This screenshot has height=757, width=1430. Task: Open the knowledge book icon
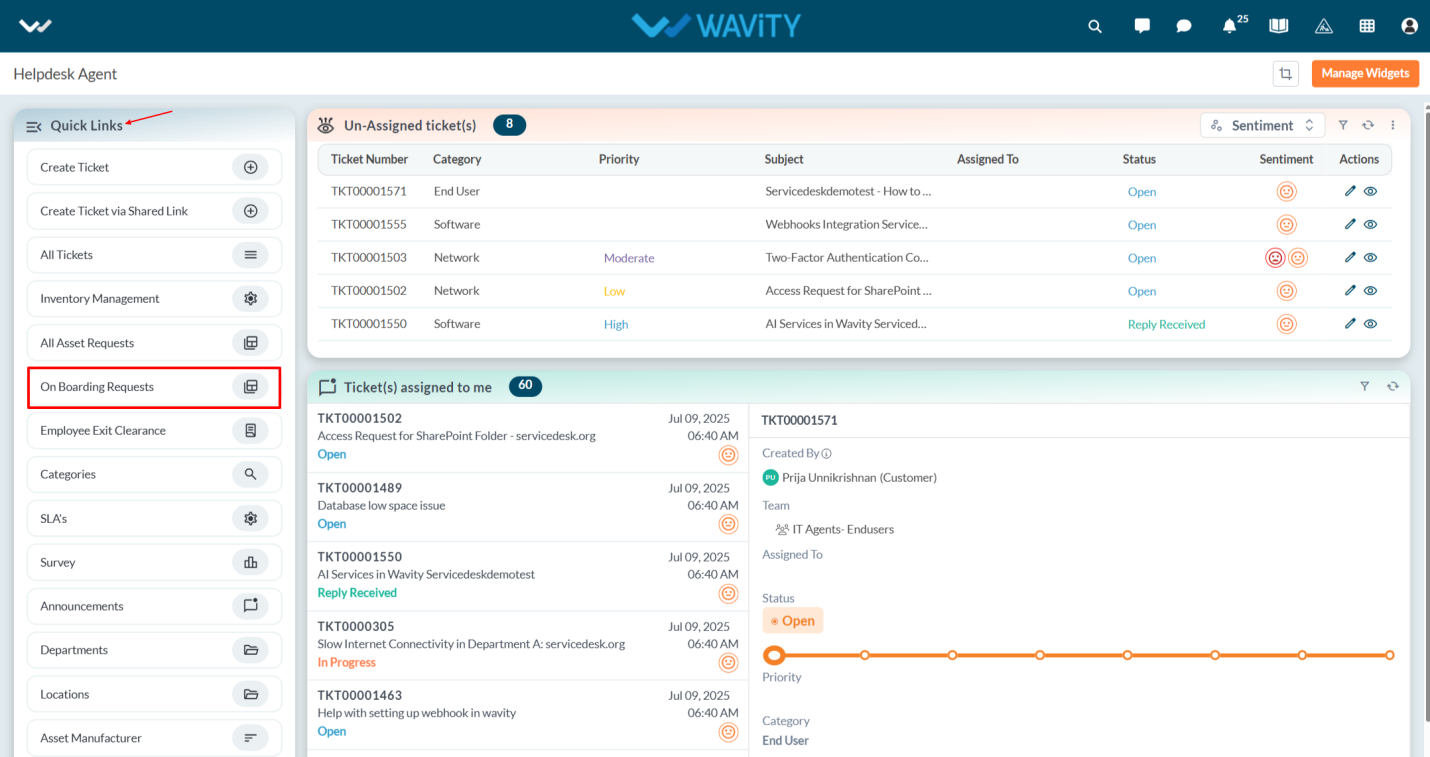coord(1279,26)
